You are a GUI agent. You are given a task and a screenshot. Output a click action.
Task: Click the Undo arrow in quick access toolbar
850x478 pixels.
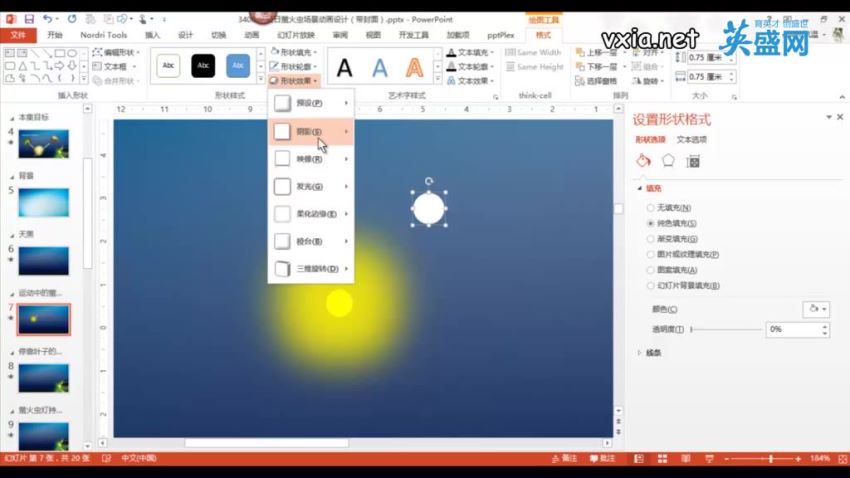pyautogui.click(x=47, y=18)
